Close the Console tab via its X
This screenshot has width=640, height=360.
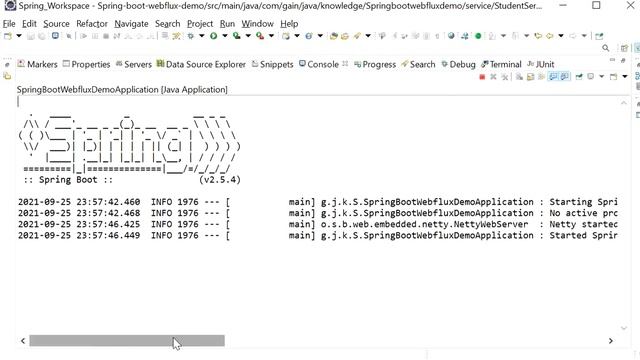[x=345, y=64]
